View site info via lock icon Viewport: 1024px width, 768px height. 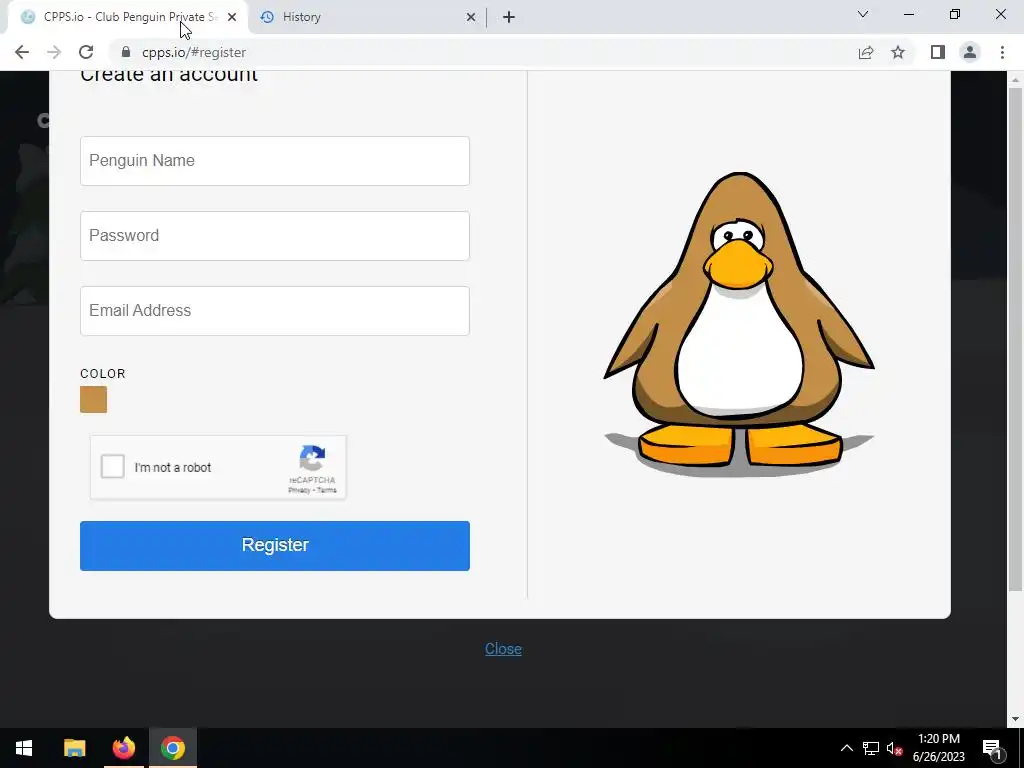(126, 52)
